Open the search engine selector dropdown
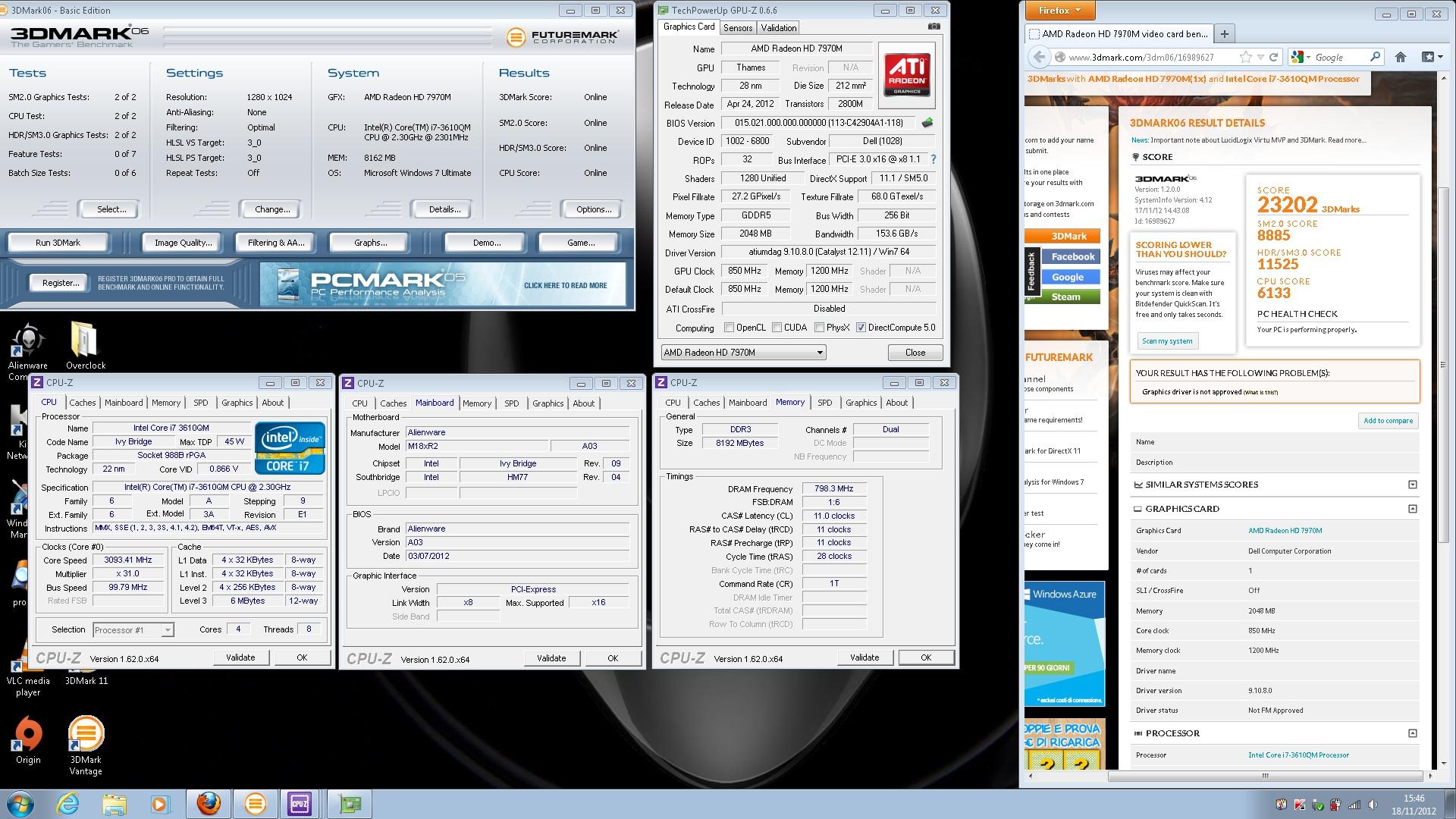The image size is (1456, 819). [x=1301, y=57]
